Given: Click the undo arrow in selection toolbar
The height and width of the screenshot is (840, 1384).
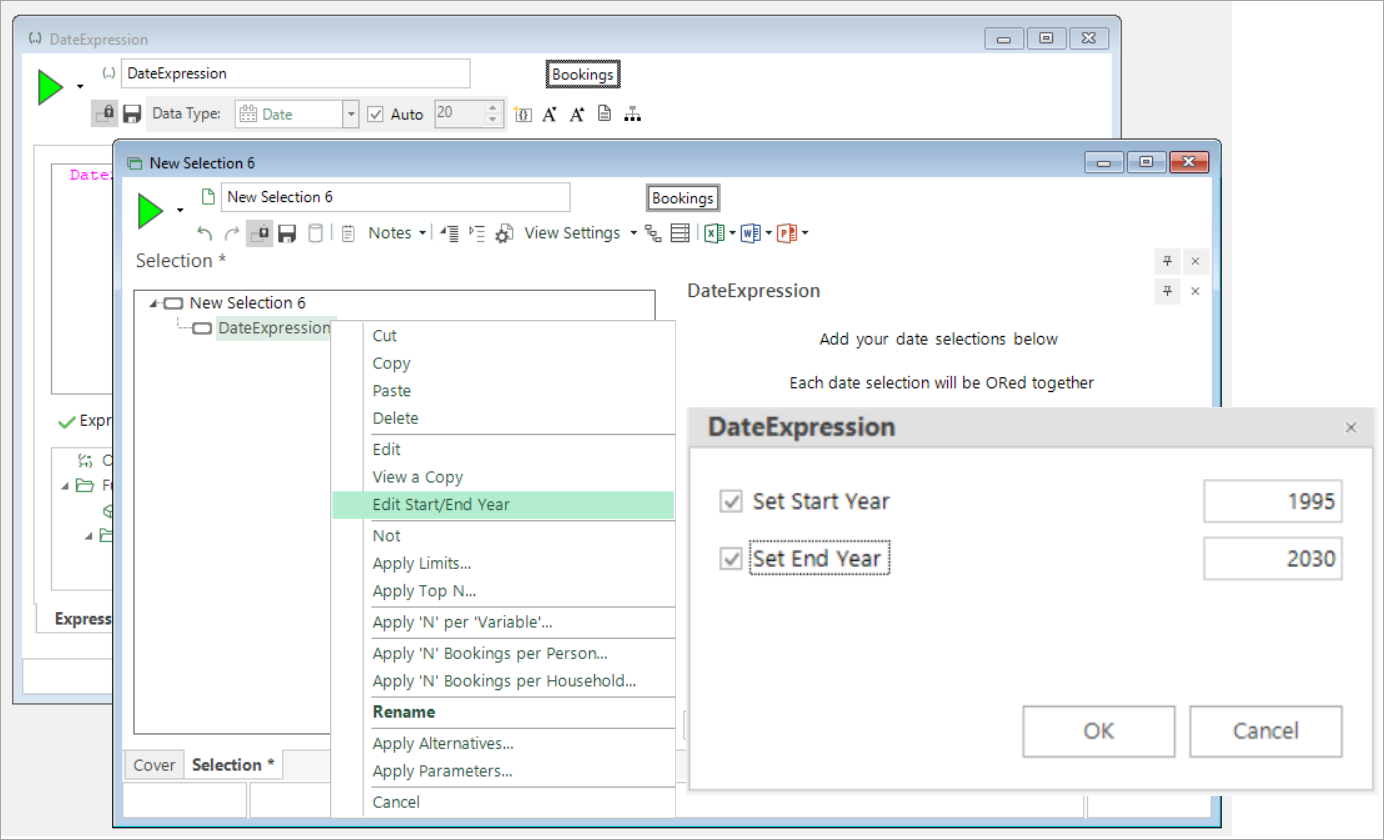Looking at the screenshot, I should (204, 233).
